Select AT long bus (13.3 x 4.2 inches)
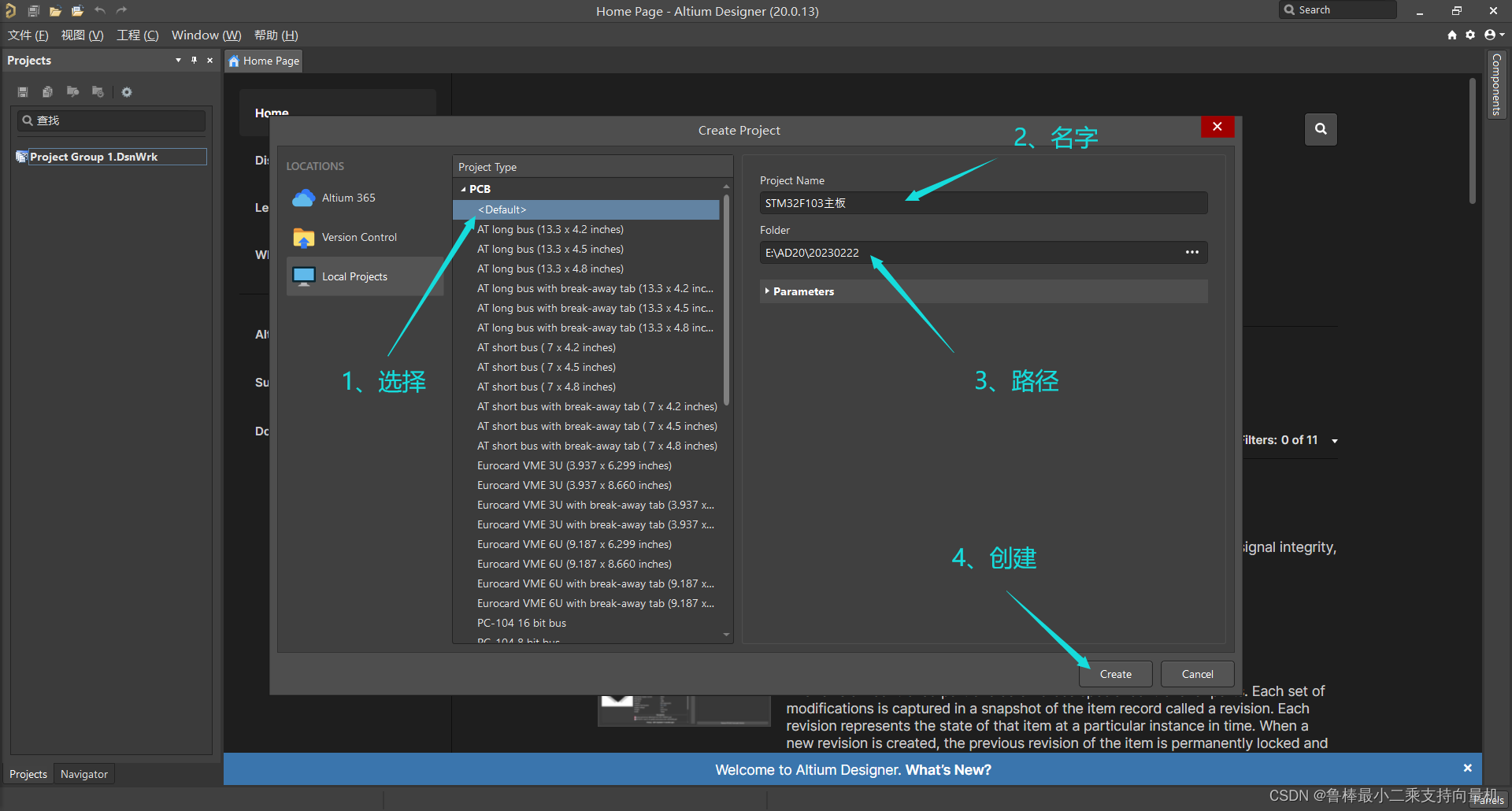The image size is (1512, 811). (550, 229)
